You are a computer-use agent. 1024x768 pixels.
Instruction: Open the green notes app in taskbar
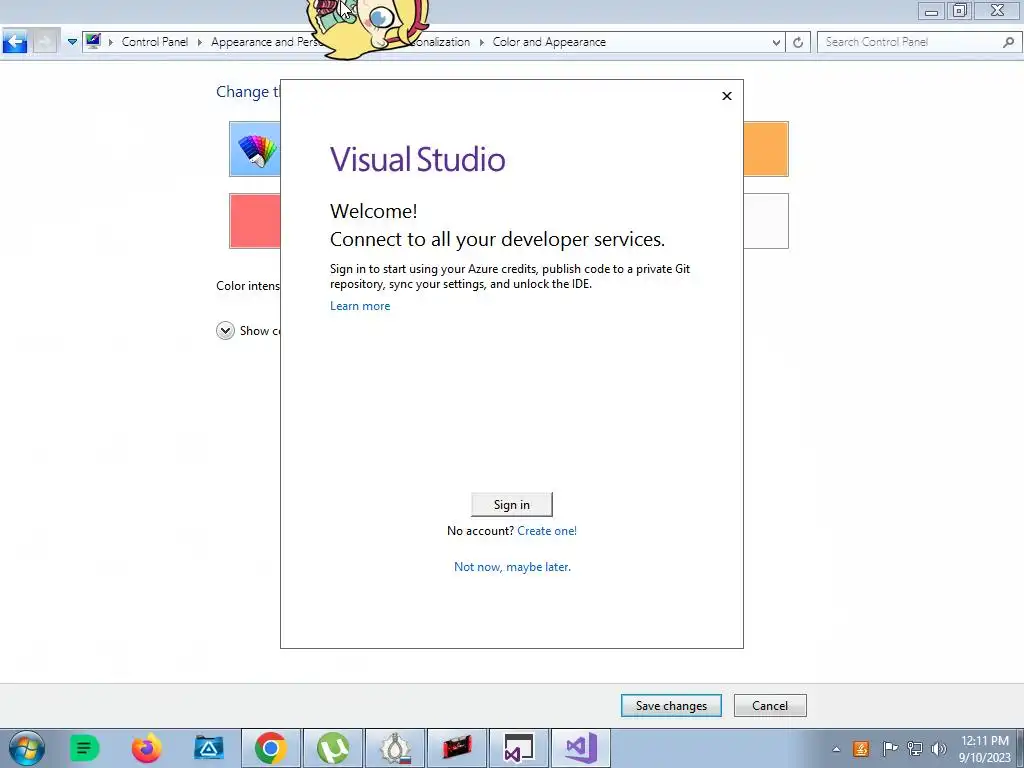(x=84, y=748)
